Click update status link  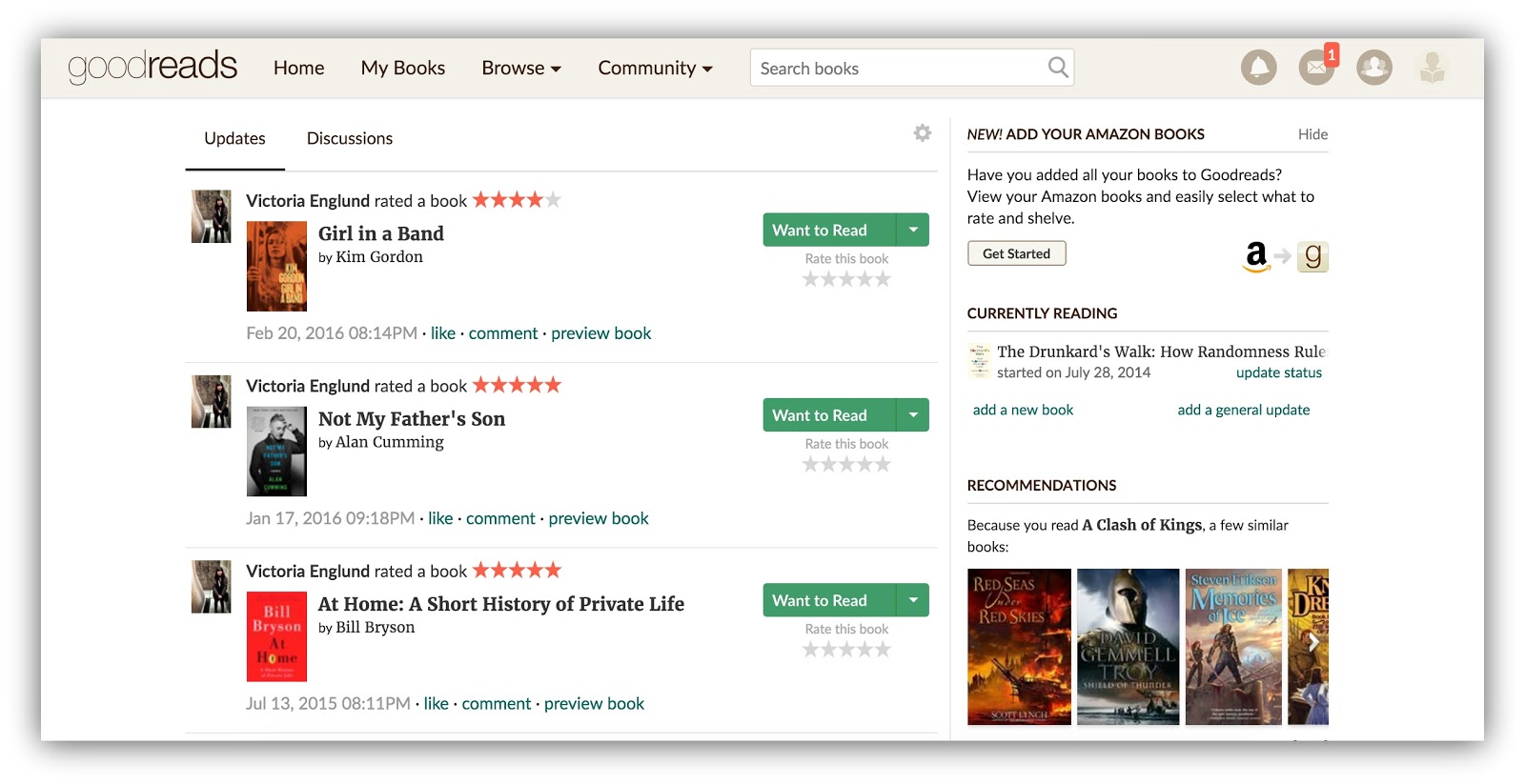point(1279,372)
